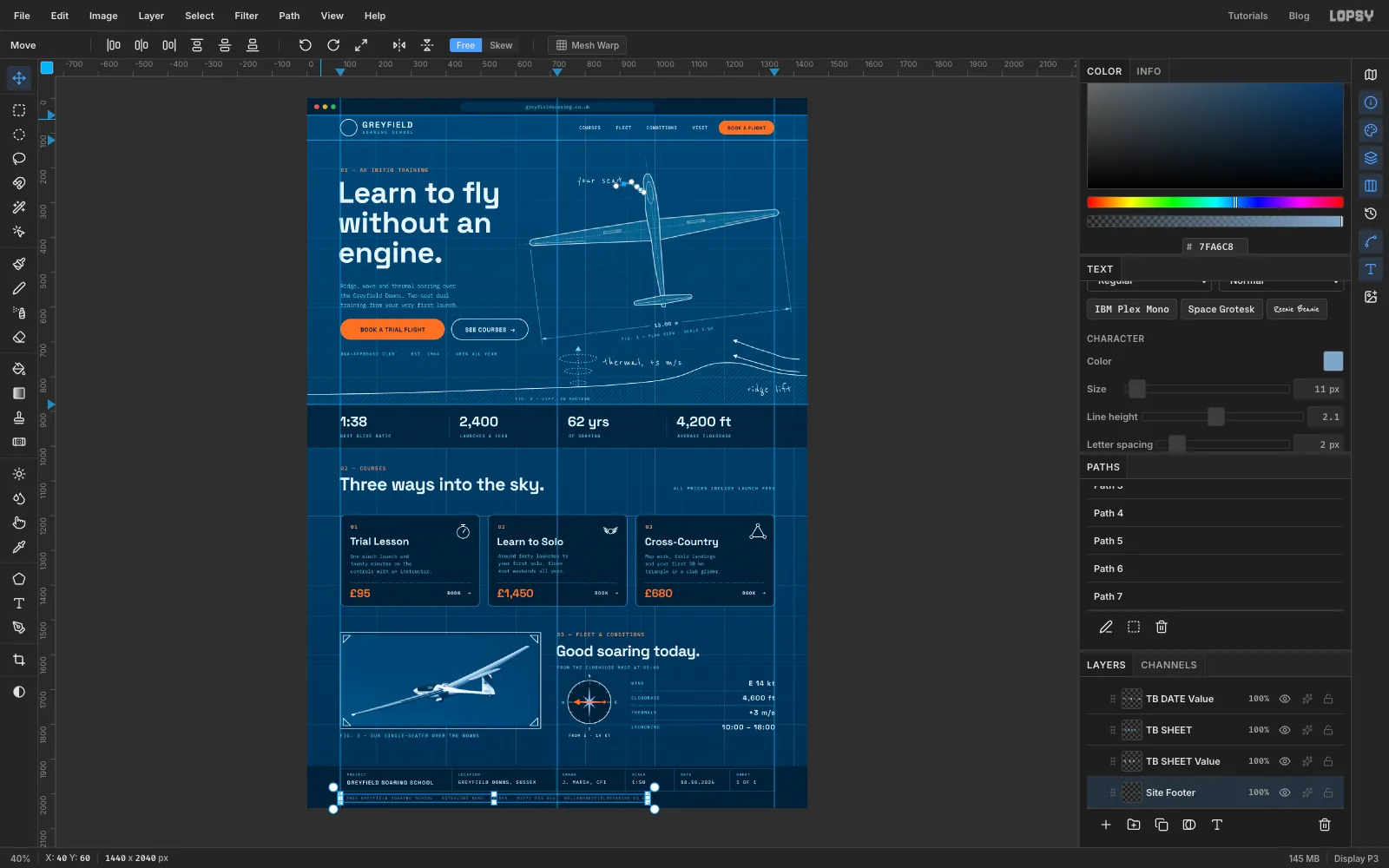Lock the TB SHEET layer
Viewport: 1389px width, 868px height.
click(x=1328, y=730)
